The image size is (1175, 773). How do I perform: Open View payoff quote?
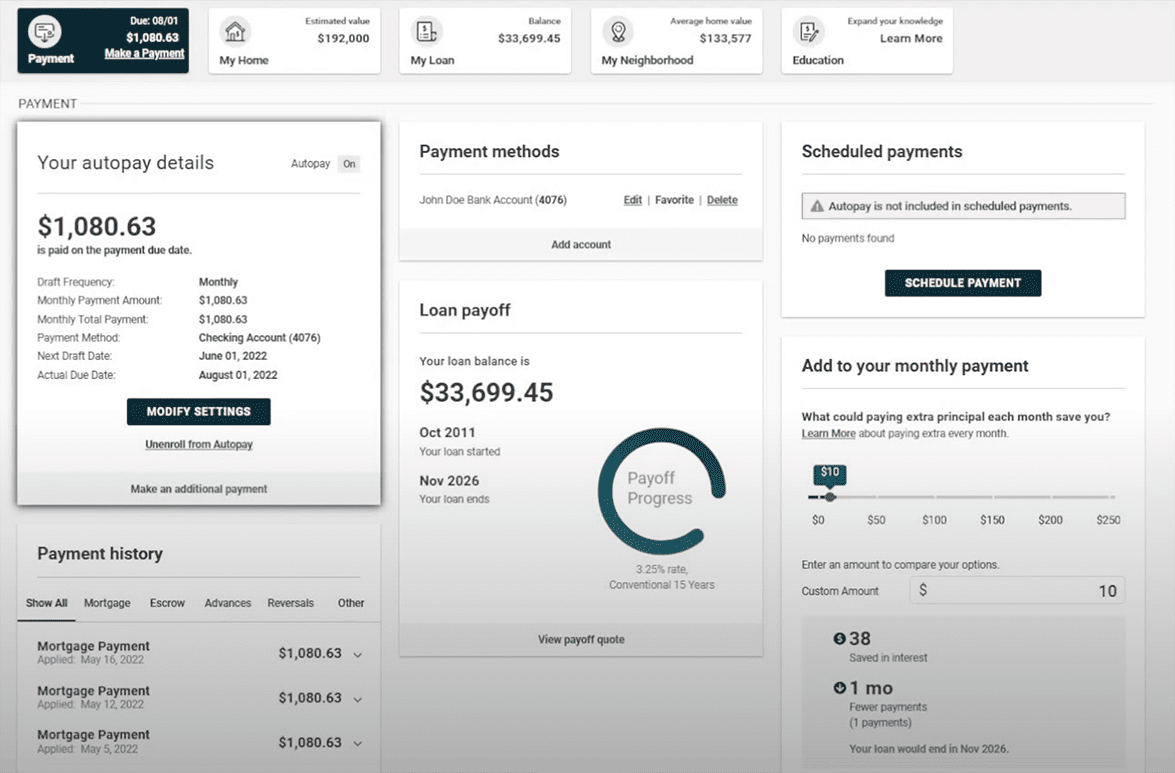click(x=581, y=640)
